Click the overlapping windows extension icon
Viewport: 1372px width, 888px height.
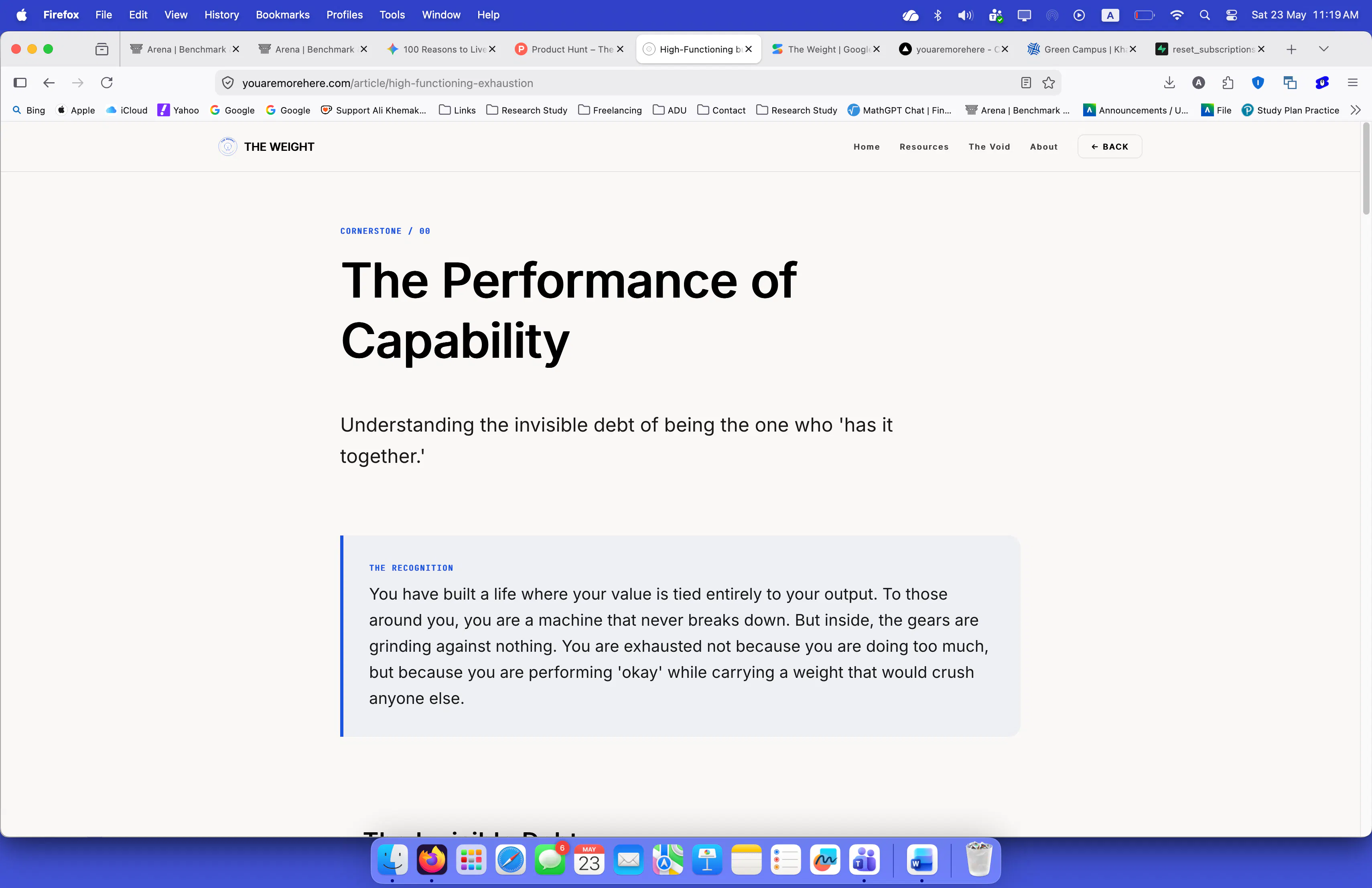[x=1290, y=83]
